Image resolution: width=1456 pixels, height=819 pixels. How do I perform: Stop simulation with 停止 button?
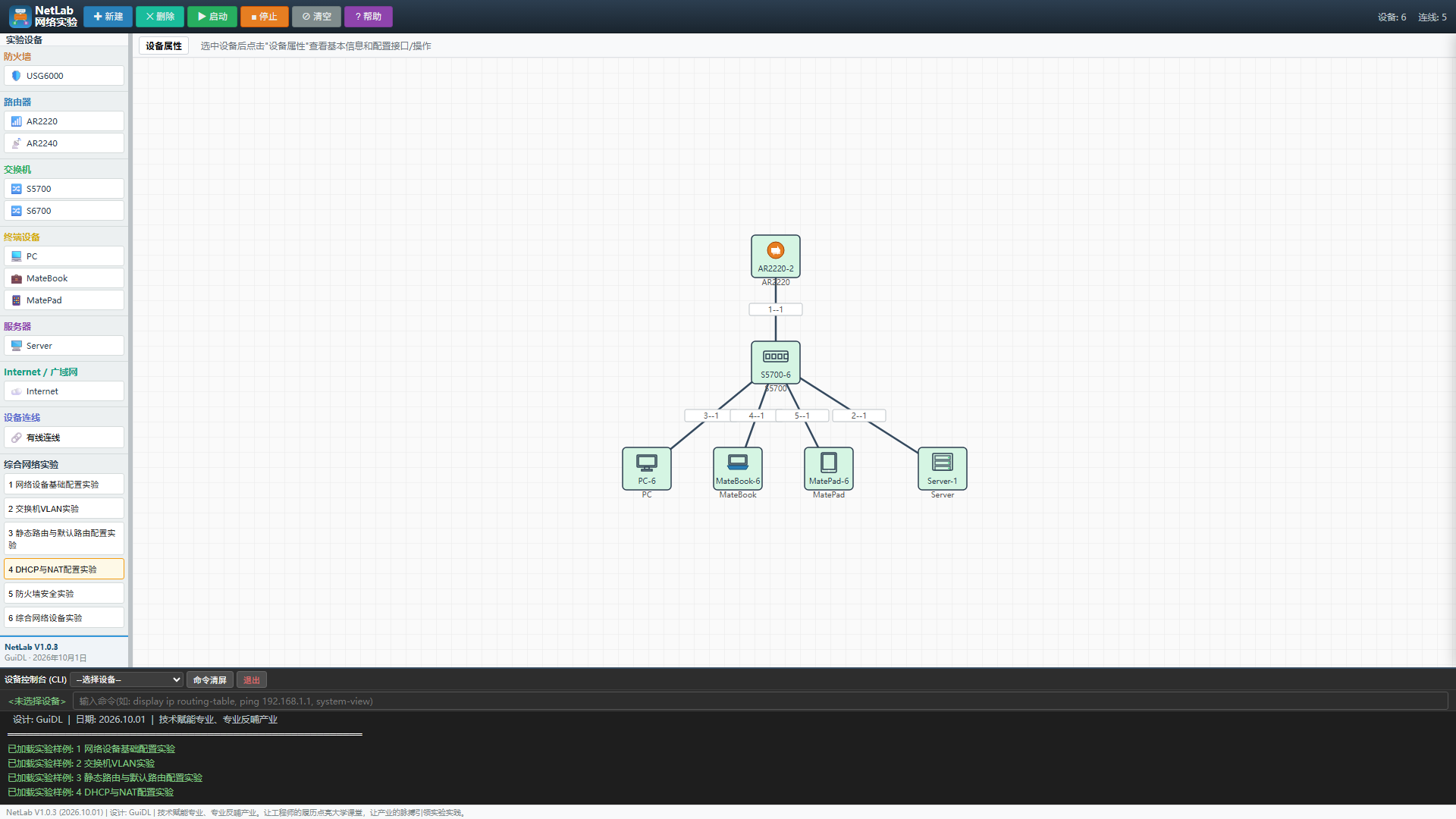pyautogui.click(x=265, y=17)
